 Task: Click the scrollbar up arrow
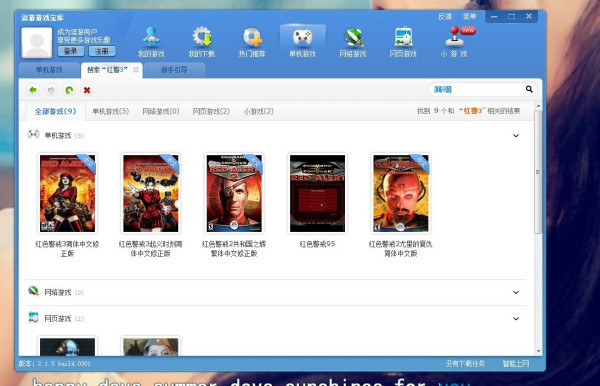(538, 106)
